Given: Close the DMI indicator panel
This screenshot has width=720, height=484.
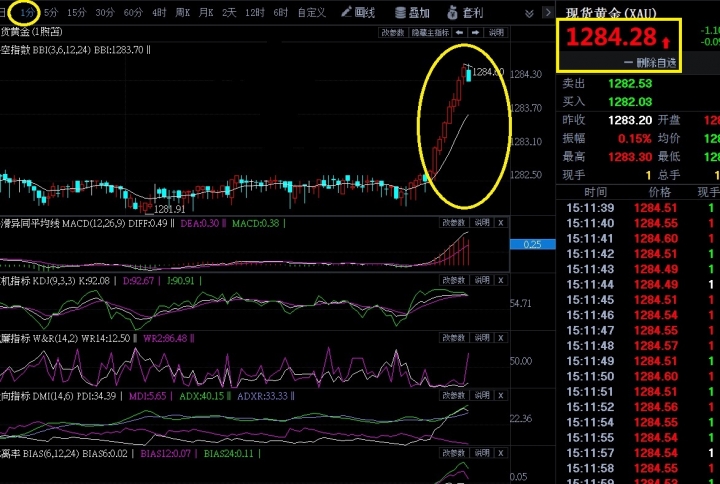Looking at the screenshot, I should [501, 396].
